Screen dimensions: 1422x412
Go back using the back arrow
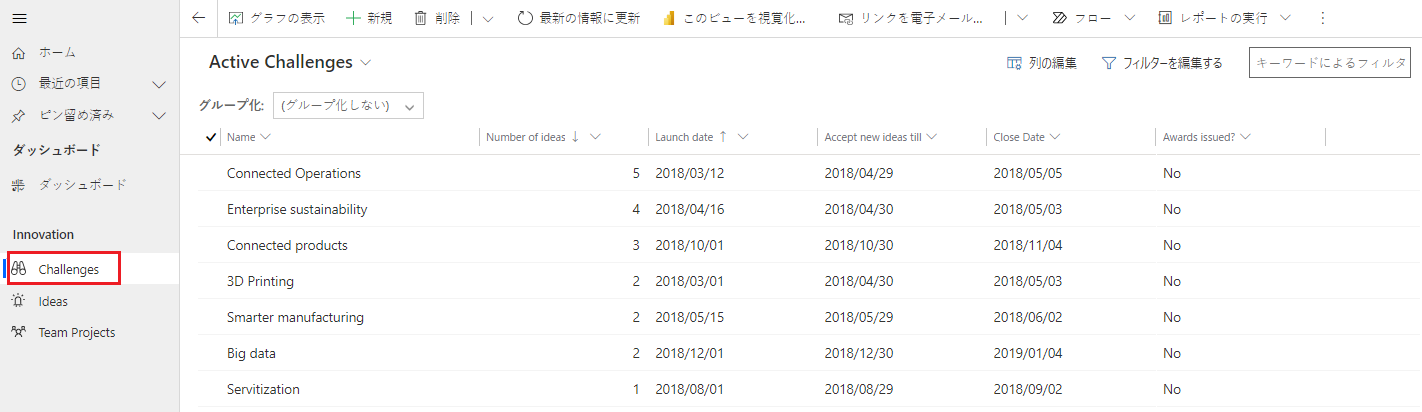coord(198,18)
